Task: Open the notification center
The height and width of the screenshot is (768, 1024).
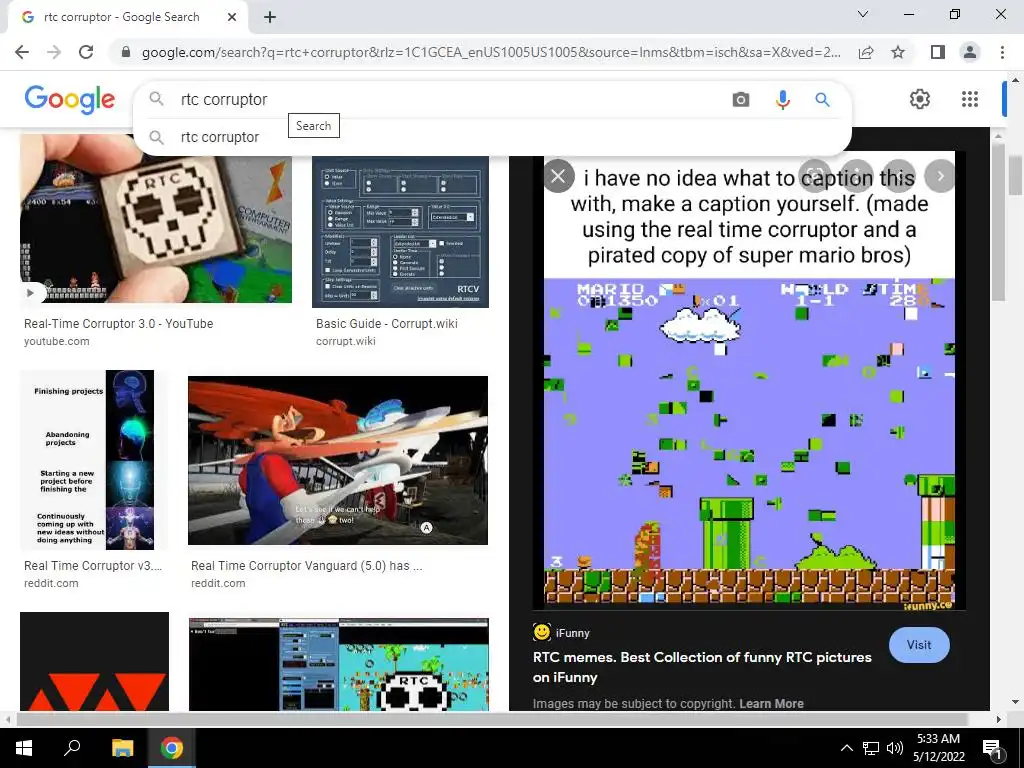Action: (992, 748)
